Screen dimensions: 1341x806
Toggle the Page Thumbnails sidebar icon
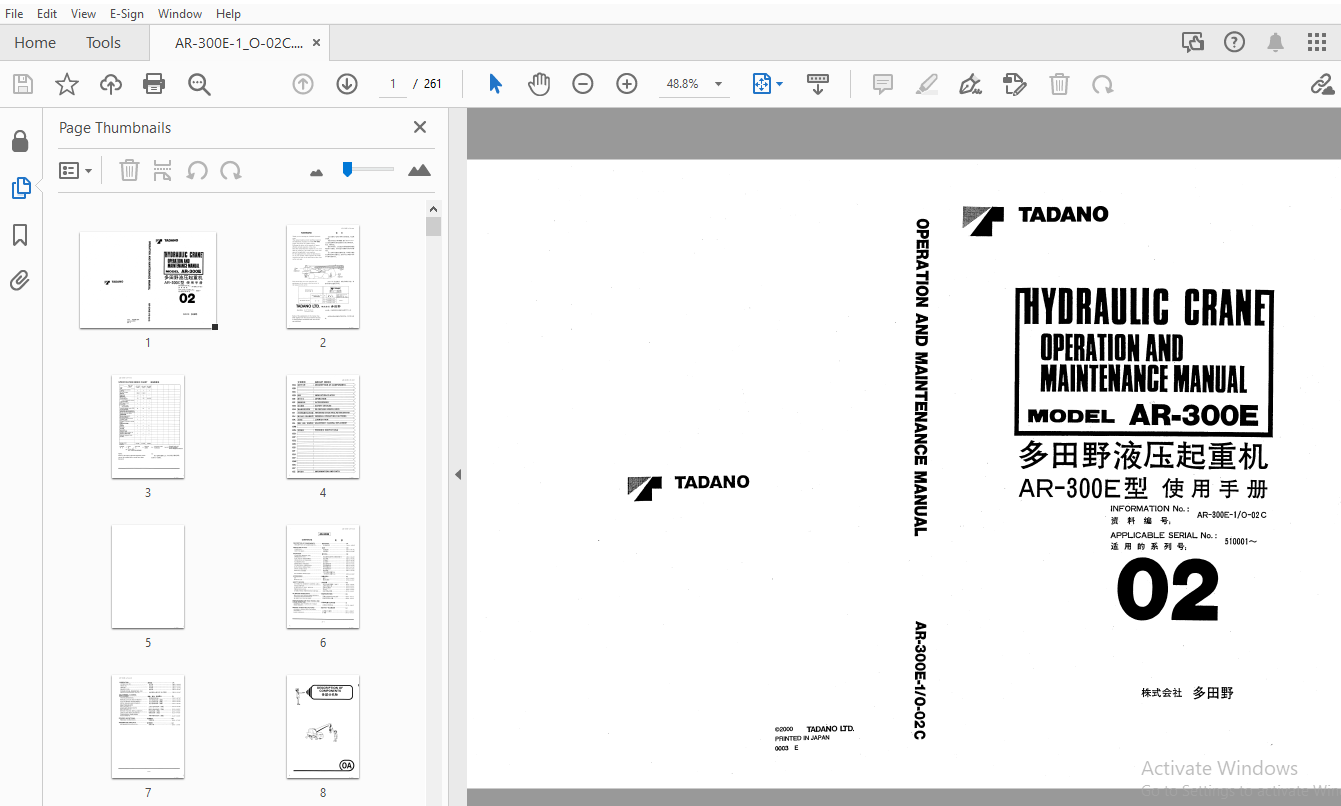click(x=20, y=188)
